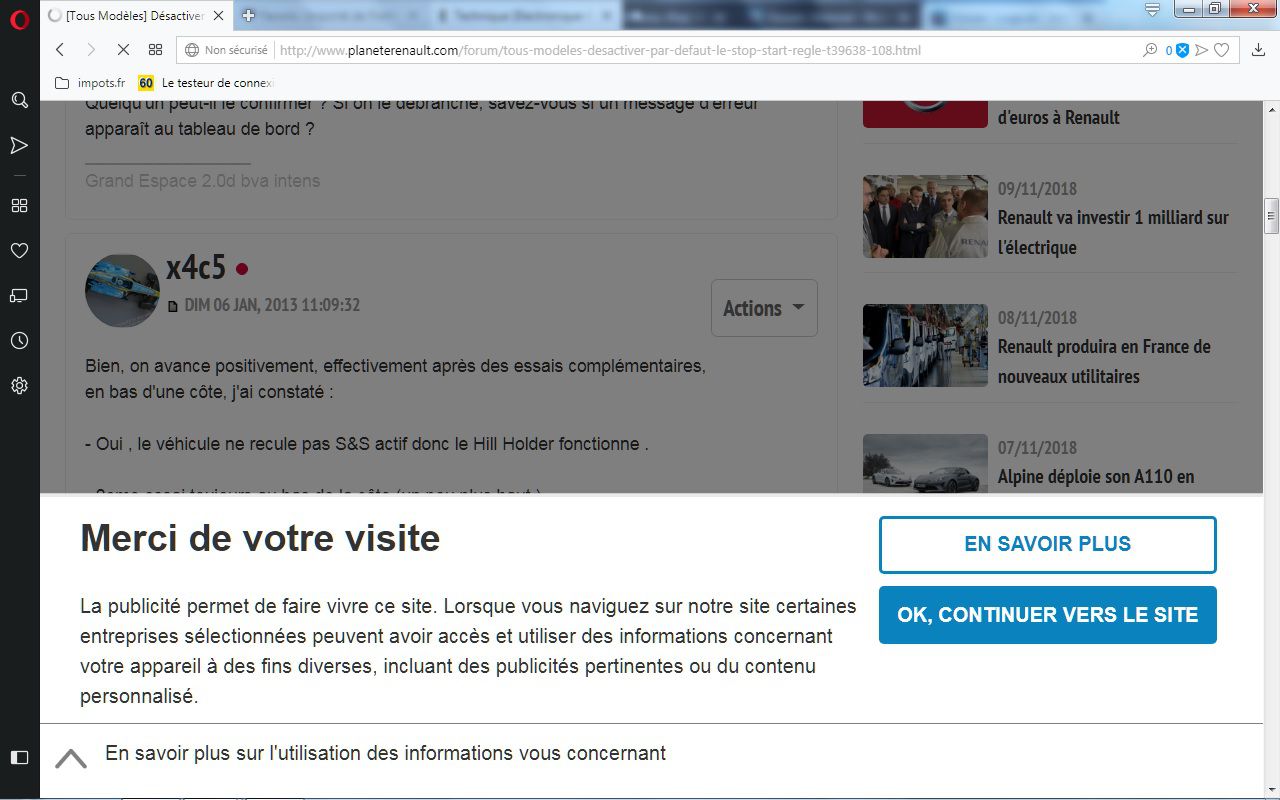Image resolution: width=1280 pixels, height=800 pixels.
Task: Open History clock in sidebar
Action: (19, 341)
